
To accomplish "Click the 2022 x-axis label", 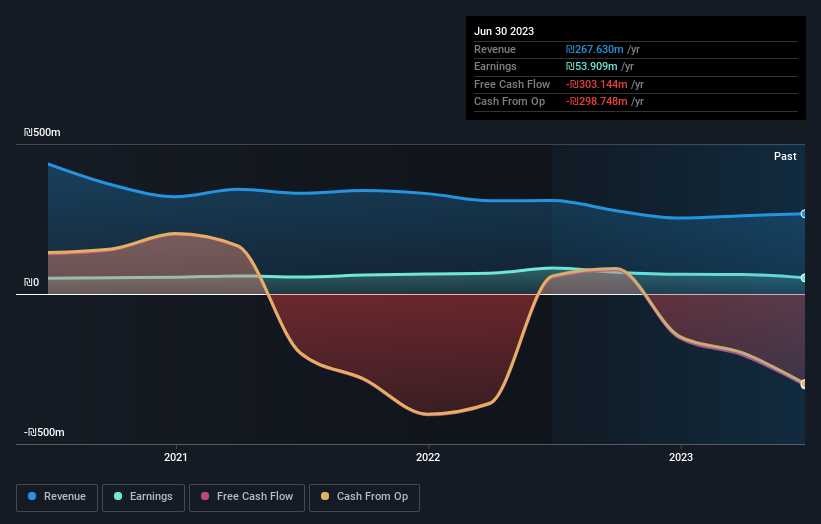I will (428, 457).
